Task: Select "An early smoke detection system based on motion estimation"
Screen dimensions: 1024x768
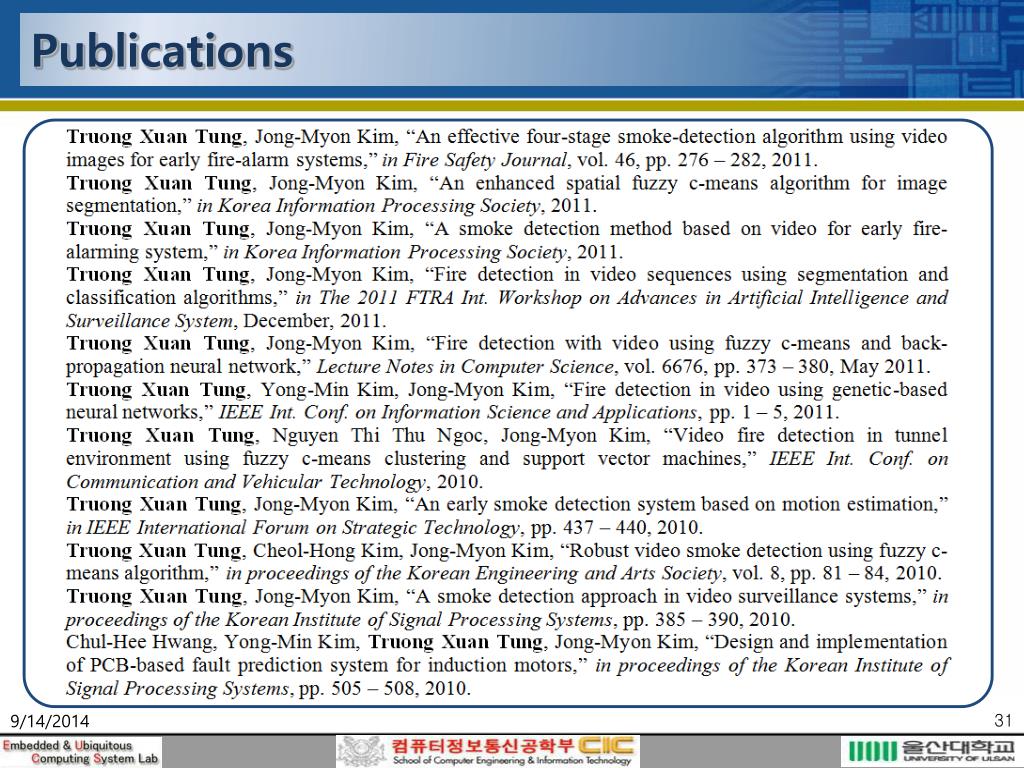Action: tap(677, 504)
